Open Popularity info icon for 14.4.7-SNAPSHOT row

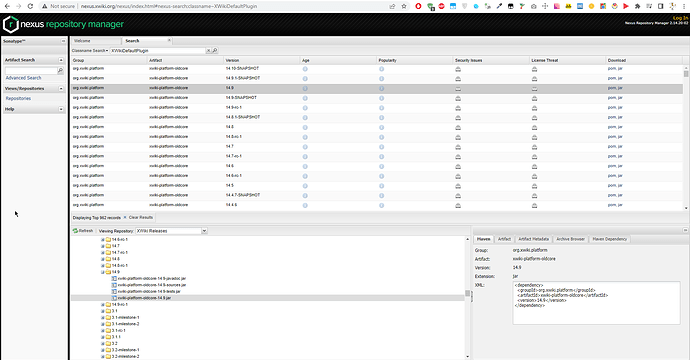pyautogui.click(x=382, y=195)
